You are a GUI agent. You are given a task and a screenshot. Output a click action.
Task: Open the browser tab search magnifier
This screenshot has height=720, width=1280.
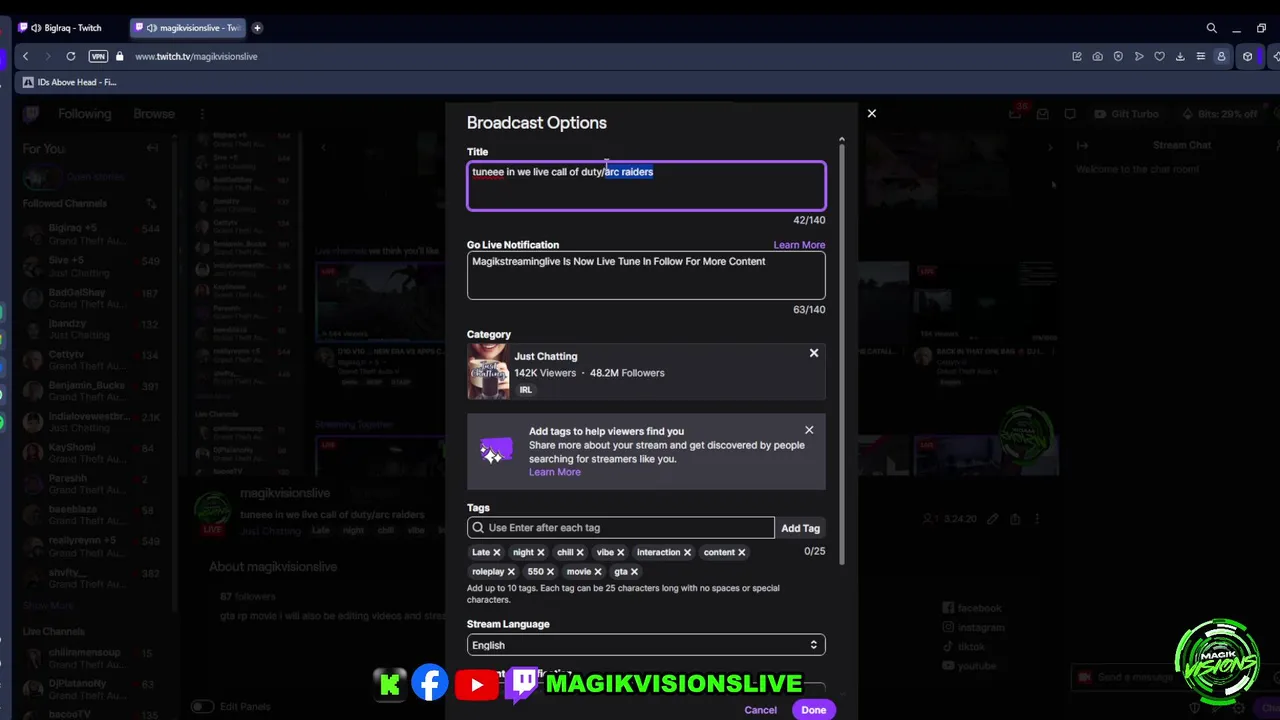[1212, 28]
